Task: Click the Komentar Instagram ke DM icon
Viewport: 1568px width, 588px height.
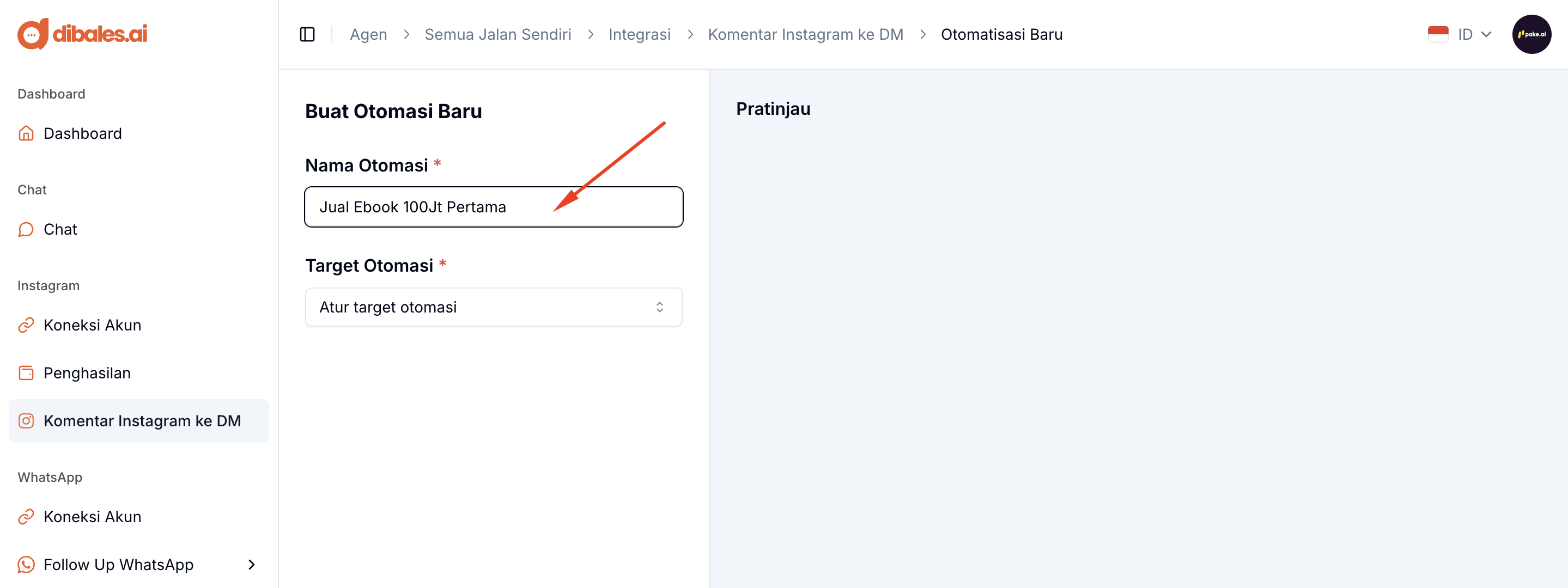Action: pos(26,421)
